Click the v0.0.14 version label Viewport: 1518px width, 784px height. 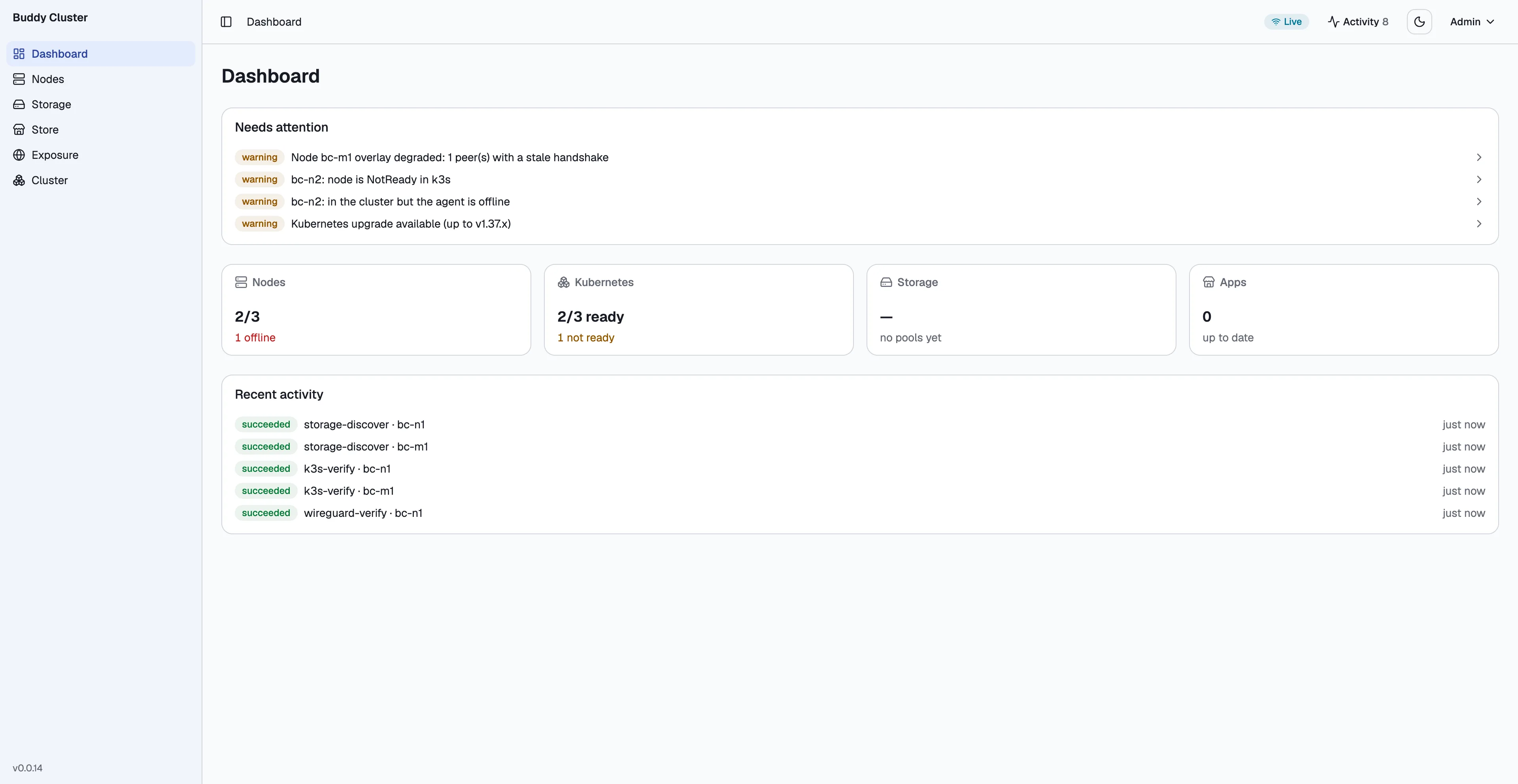(x=28, y=768)
